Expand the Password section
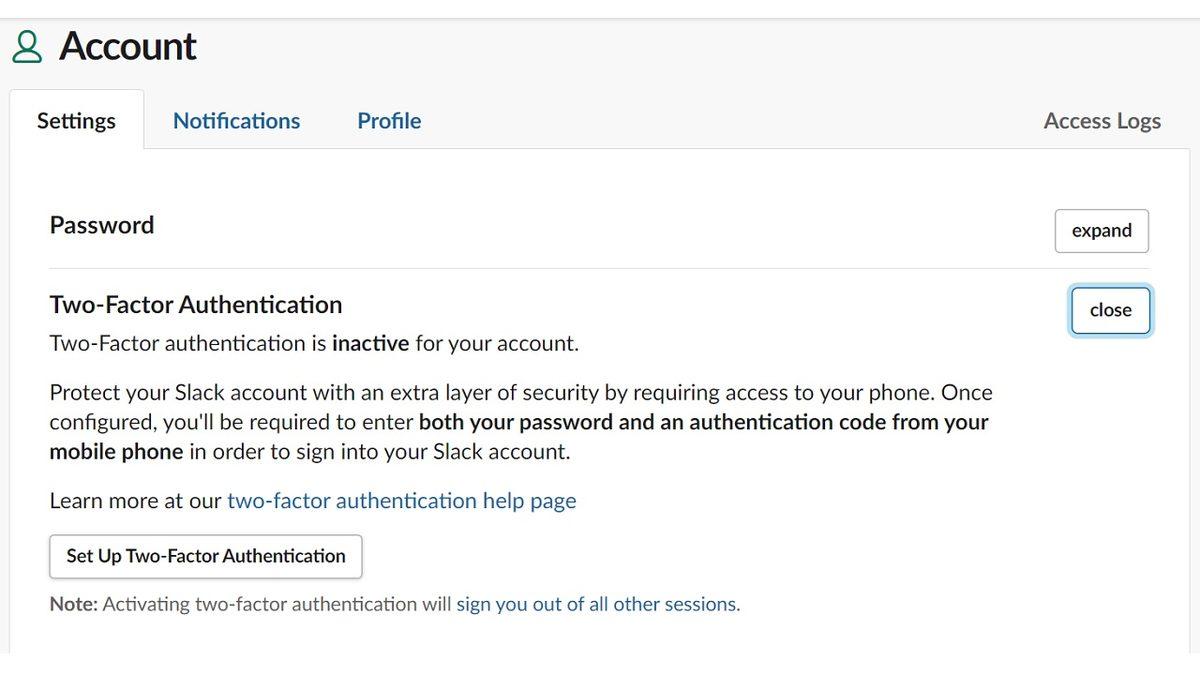 tap(1101, 231)
